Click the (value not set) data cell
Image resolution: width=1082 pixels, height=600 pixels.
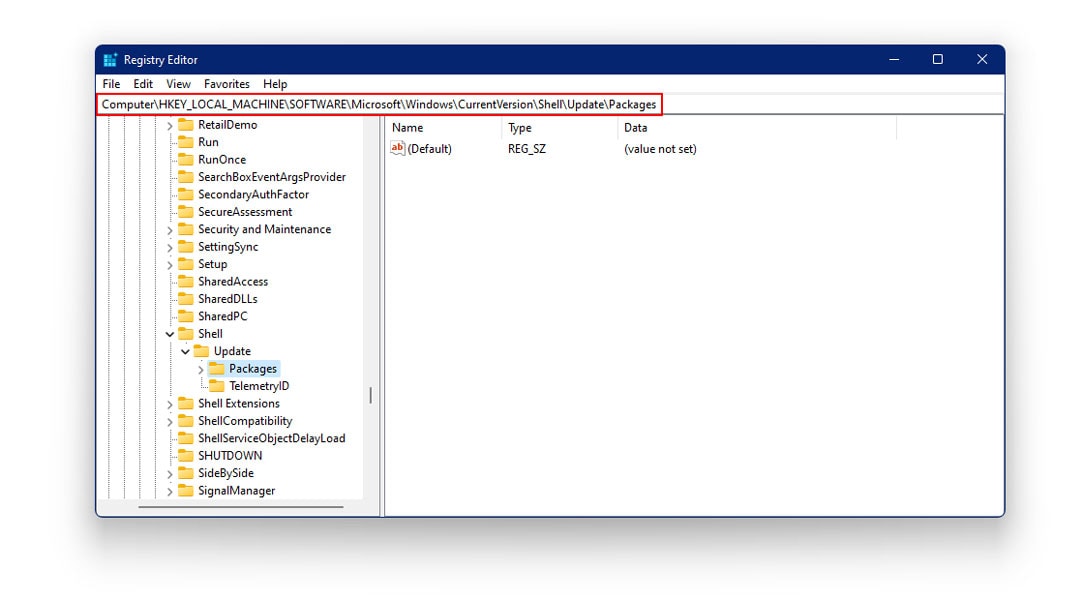[x=660, y=148]
